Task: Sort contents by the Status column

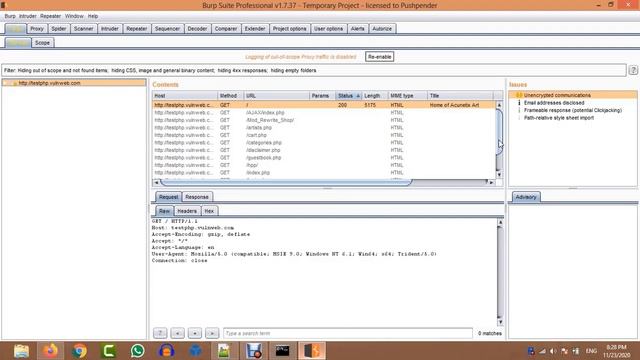Action: pyautogui.click(x=348, y=96)
